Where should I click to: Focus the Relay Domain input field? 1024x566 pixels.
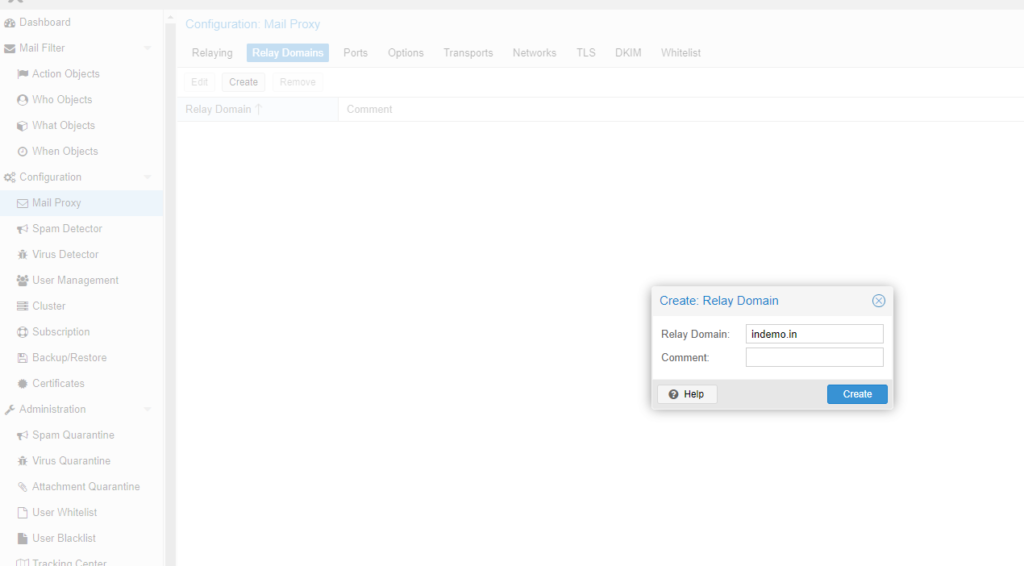[814, 334]
